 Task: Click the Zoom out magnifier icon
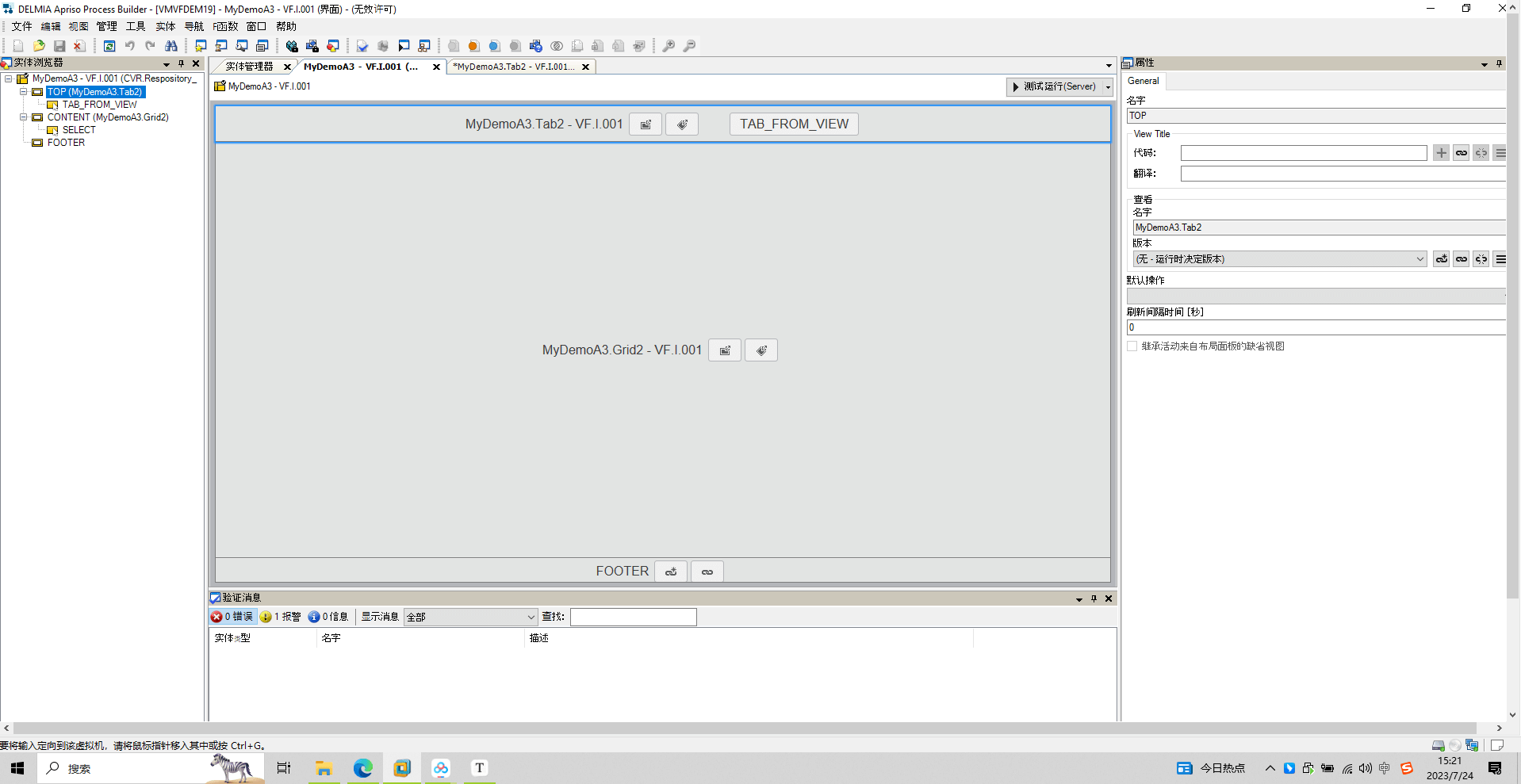click(690, 46)
